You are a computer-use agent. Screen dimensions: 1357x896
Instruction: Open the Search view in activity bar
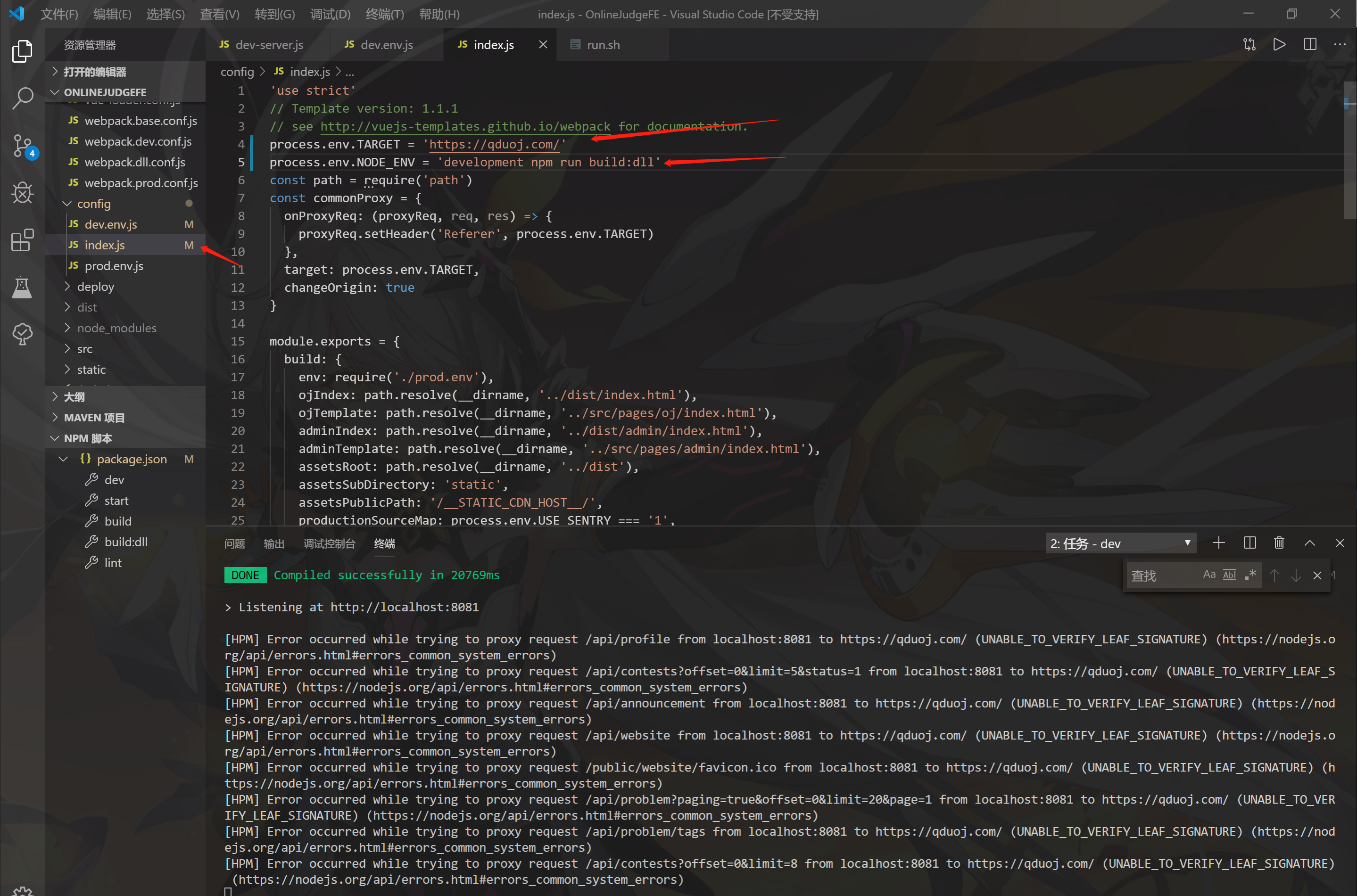point(22,98)
